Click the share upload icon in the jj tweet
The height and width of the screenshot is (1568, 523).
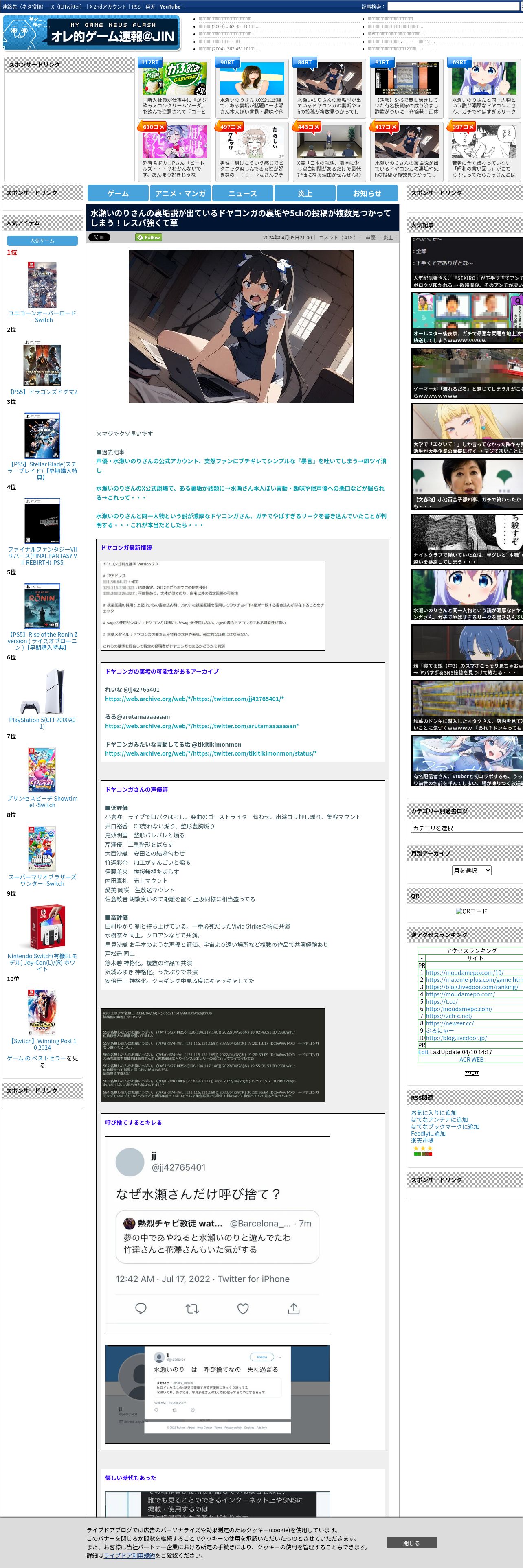(293, 1309)
